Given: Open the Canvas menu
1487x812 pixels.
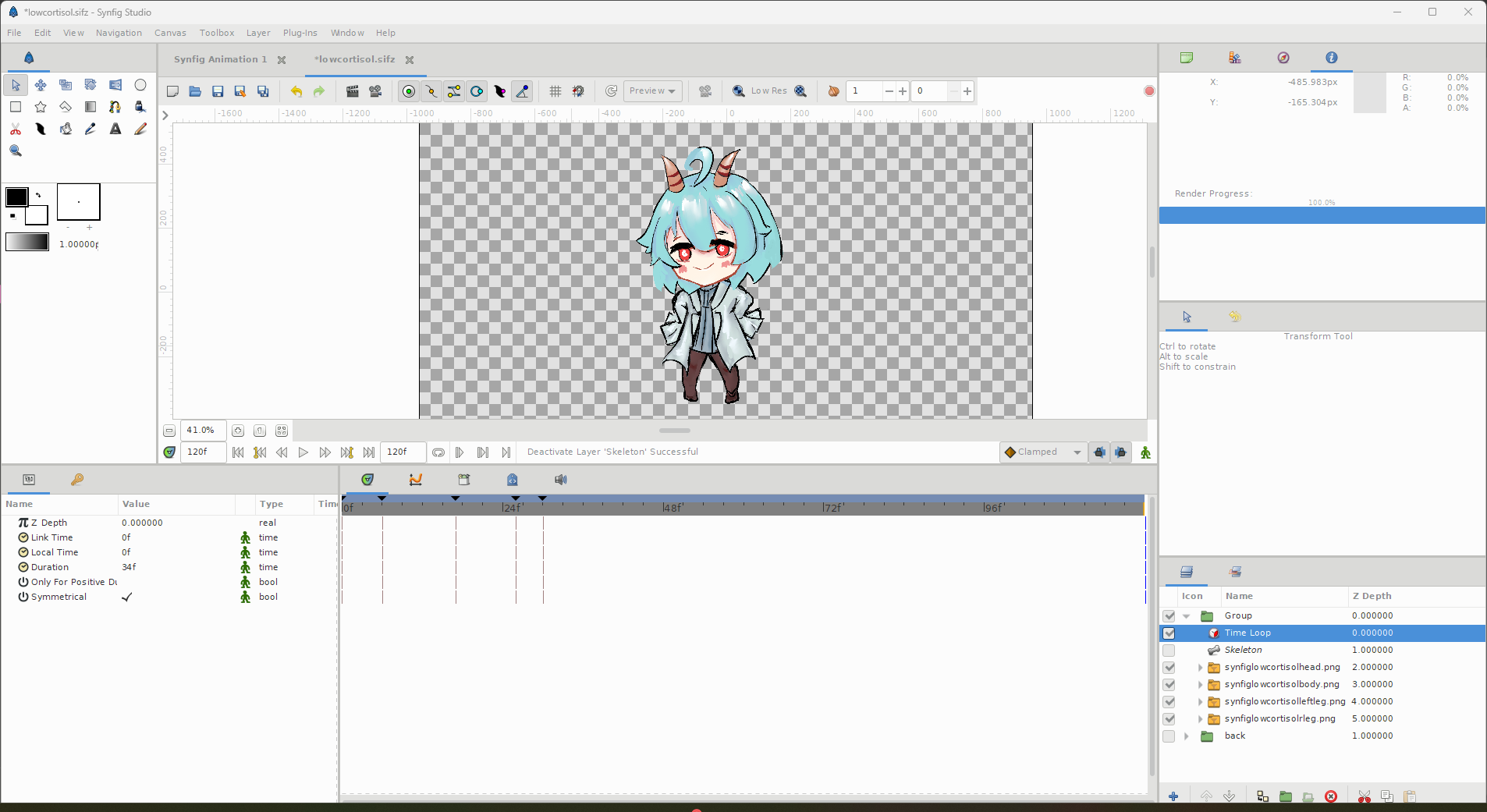Looking at the screenshot, I should pyautogui.click(x=170, y=33).
